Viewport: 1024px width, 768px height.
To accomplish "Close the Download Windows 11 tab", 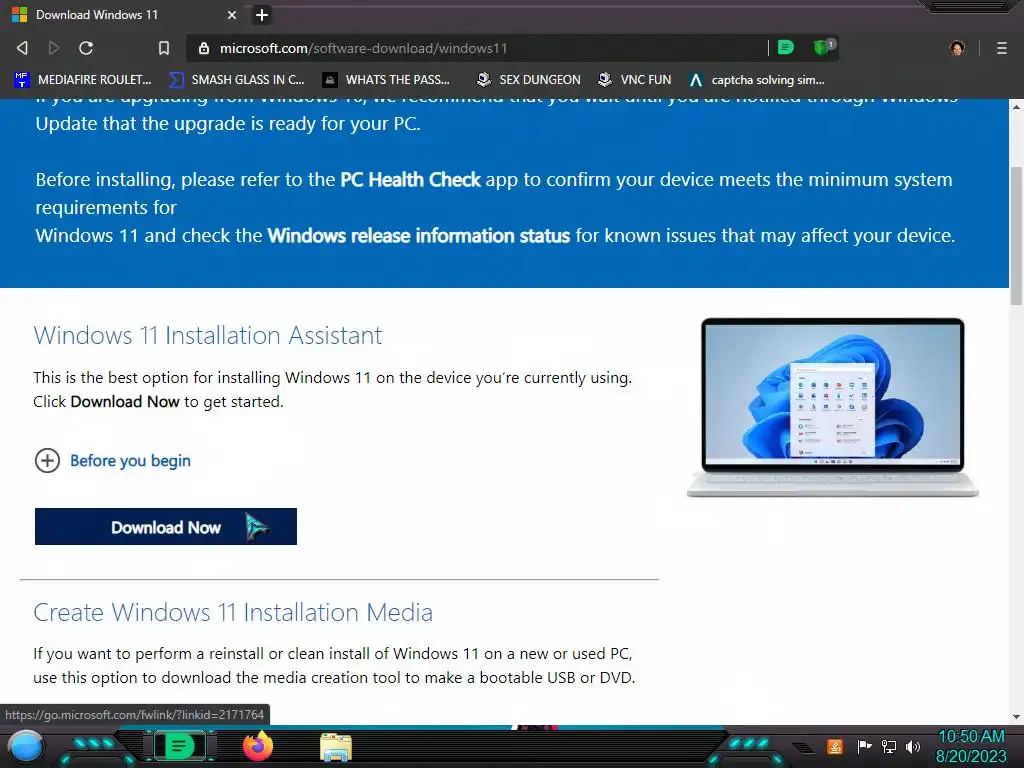I will [x=232, y=14].
